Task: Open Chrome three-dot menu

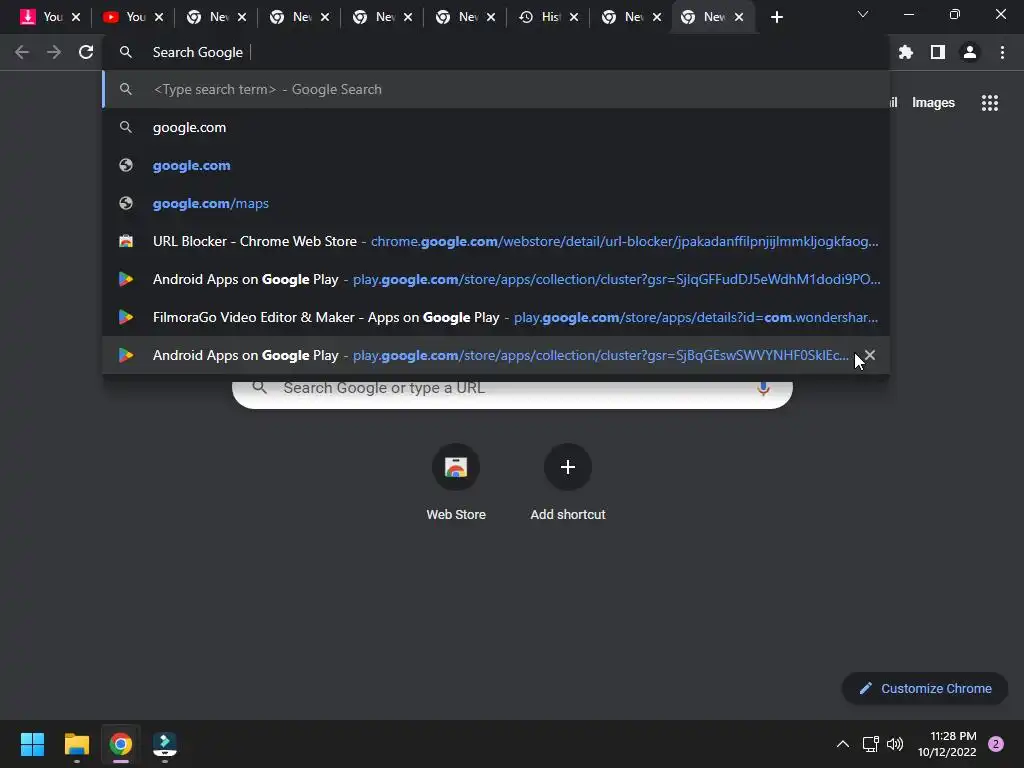Action: pos(1002,52)
